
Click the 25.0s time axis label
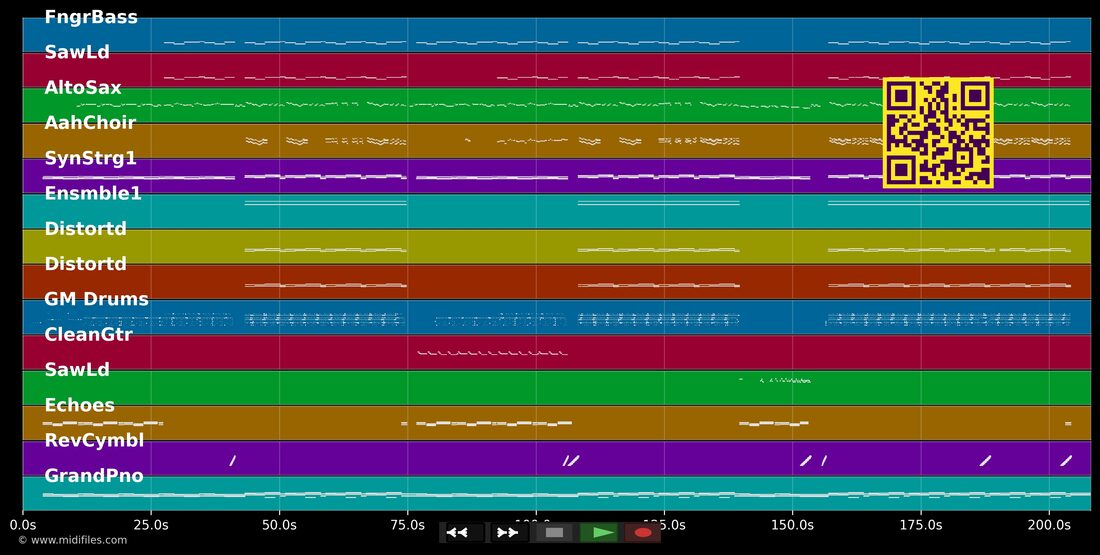[x=151, y=525]
